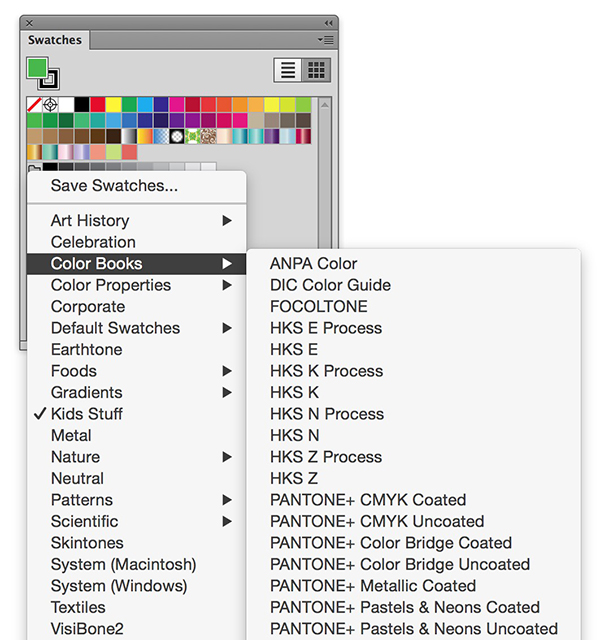600x640 pixels.
Task: Close the Swatches panel with X
Action: tap(29, 23)
